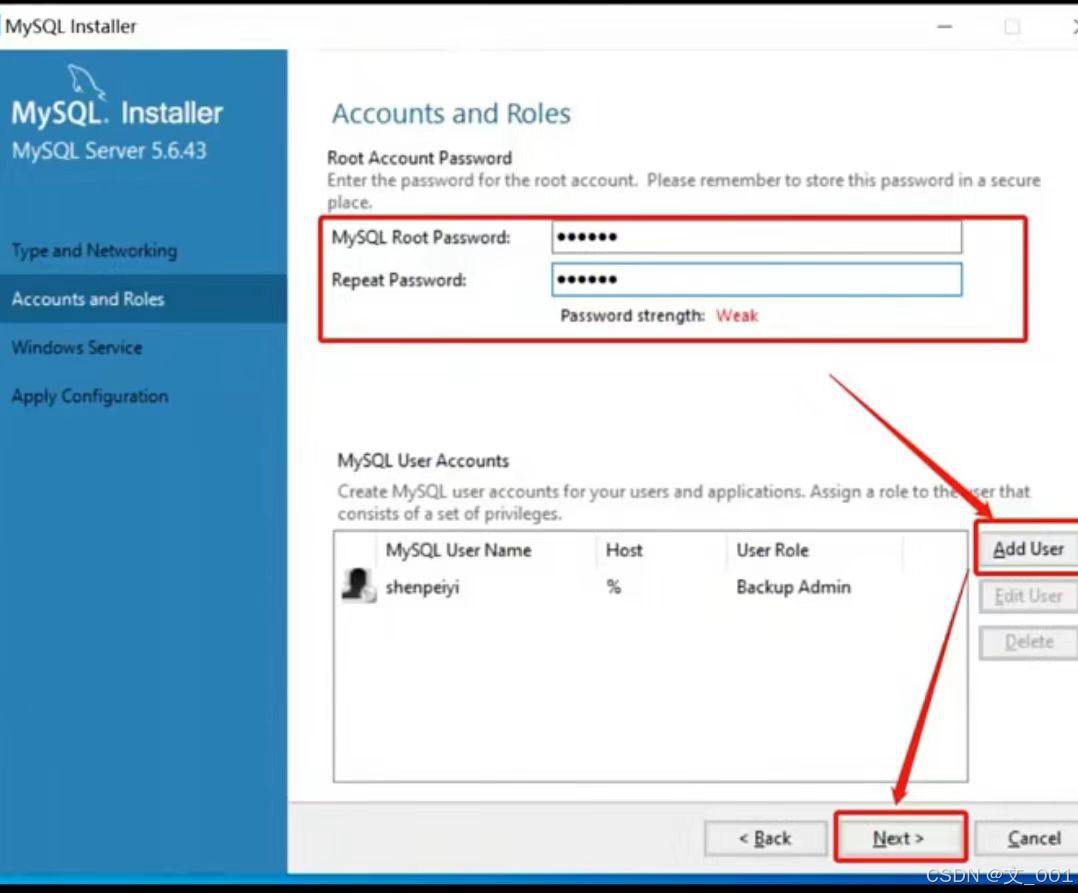Screen dimensions: 1078x893
Task: Click the % host cell
Action: [x=613, y=586]
